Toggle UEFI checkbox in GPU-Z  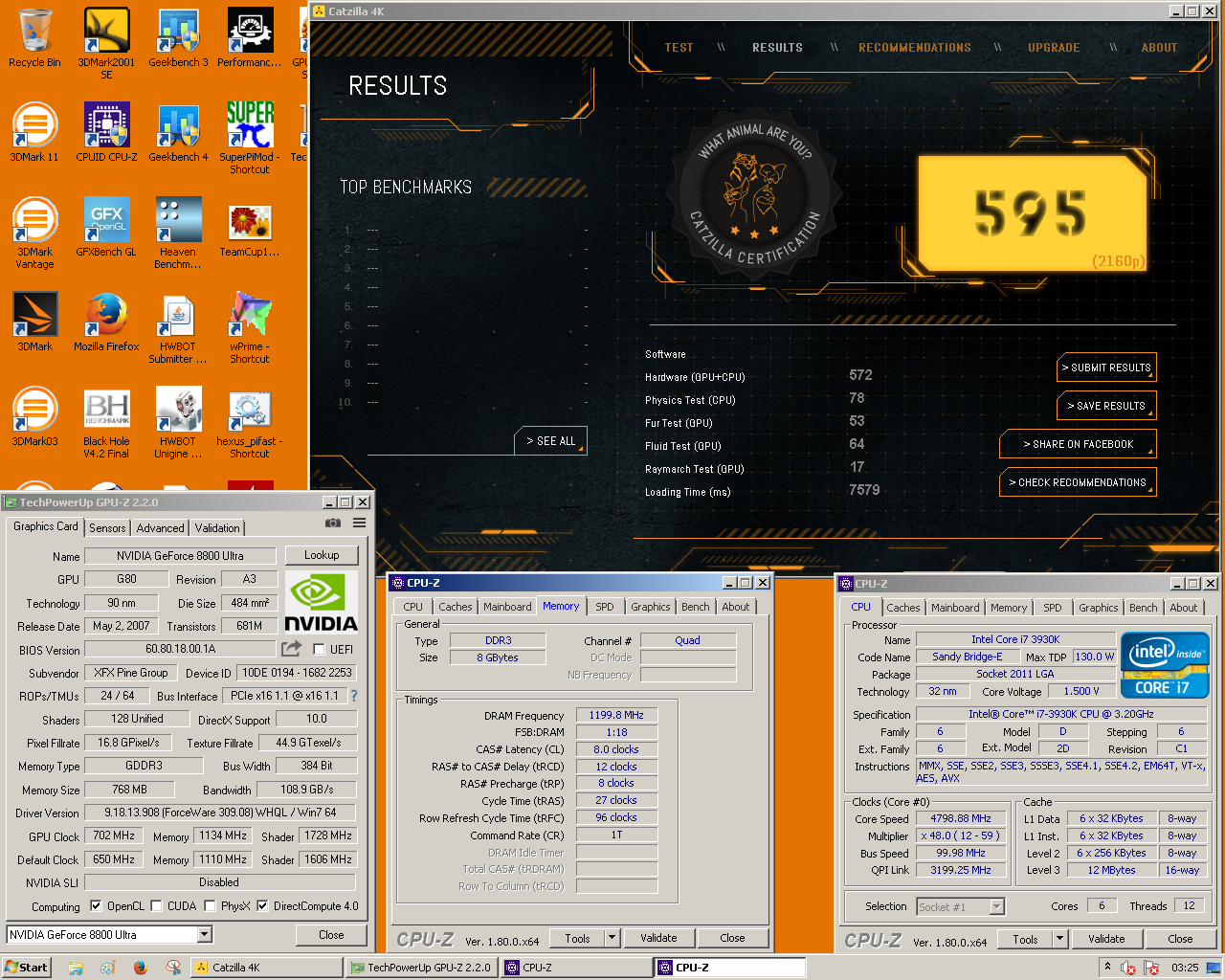click(319, 649)
